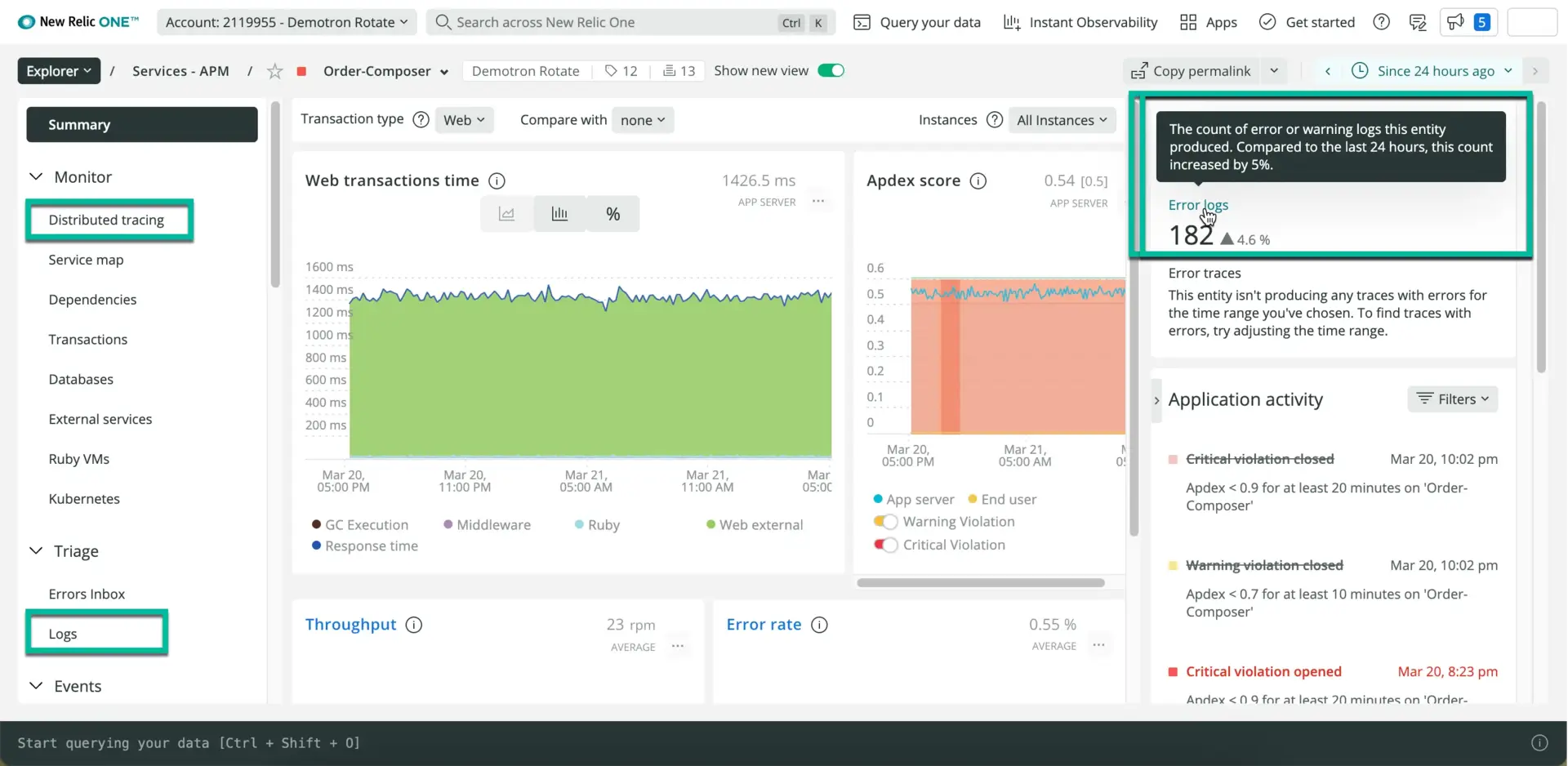Toggle Warning Violation in Apdex legend
1568x766 pixels.
click(x=885, y=522)
